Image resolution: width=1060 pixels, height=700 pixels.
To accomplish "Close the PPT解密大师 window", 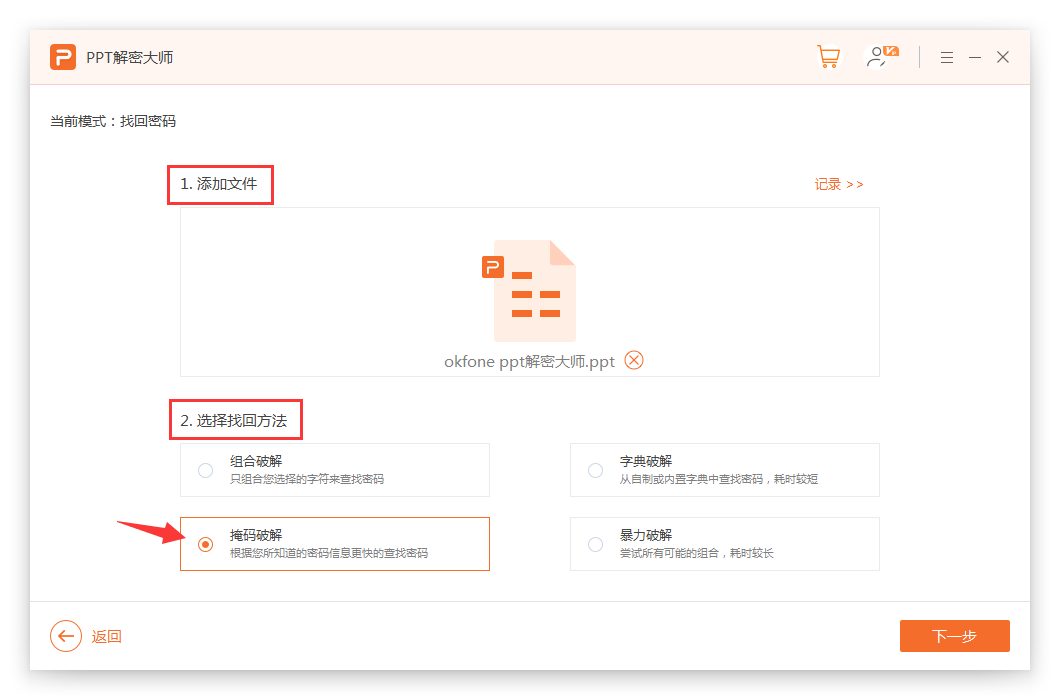I will coord(1003,57).
